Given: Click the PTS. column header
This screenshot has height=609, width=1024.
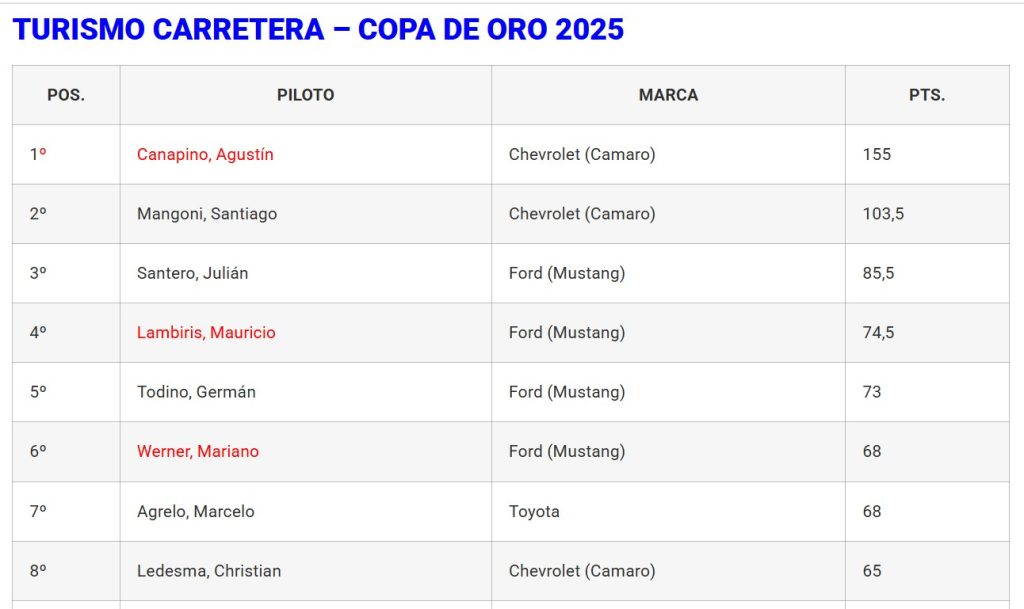Looking at the screenshot, I should click(927, 96).
